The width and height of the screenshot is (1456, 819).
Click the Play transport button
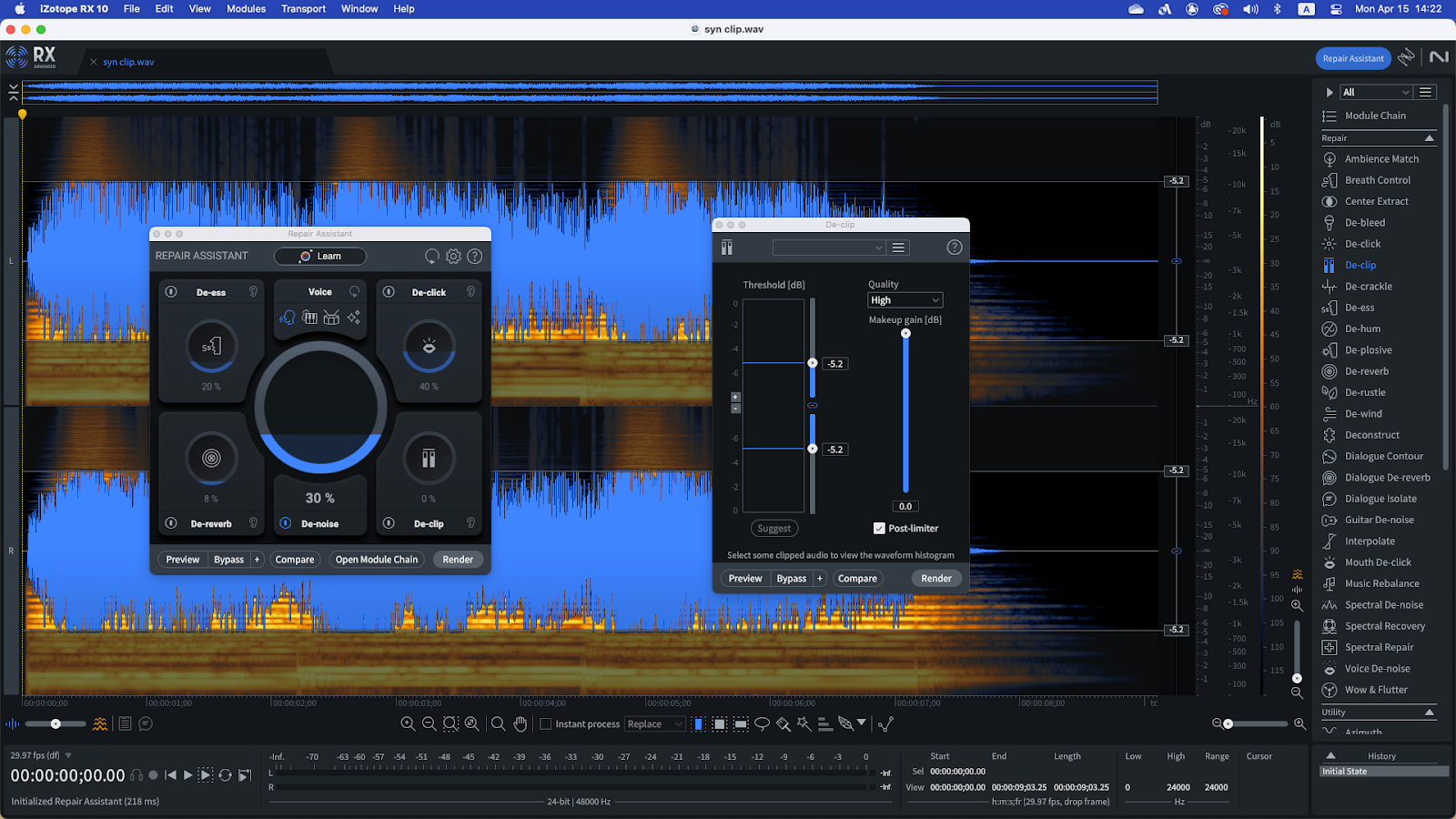[x=188, y=775]
